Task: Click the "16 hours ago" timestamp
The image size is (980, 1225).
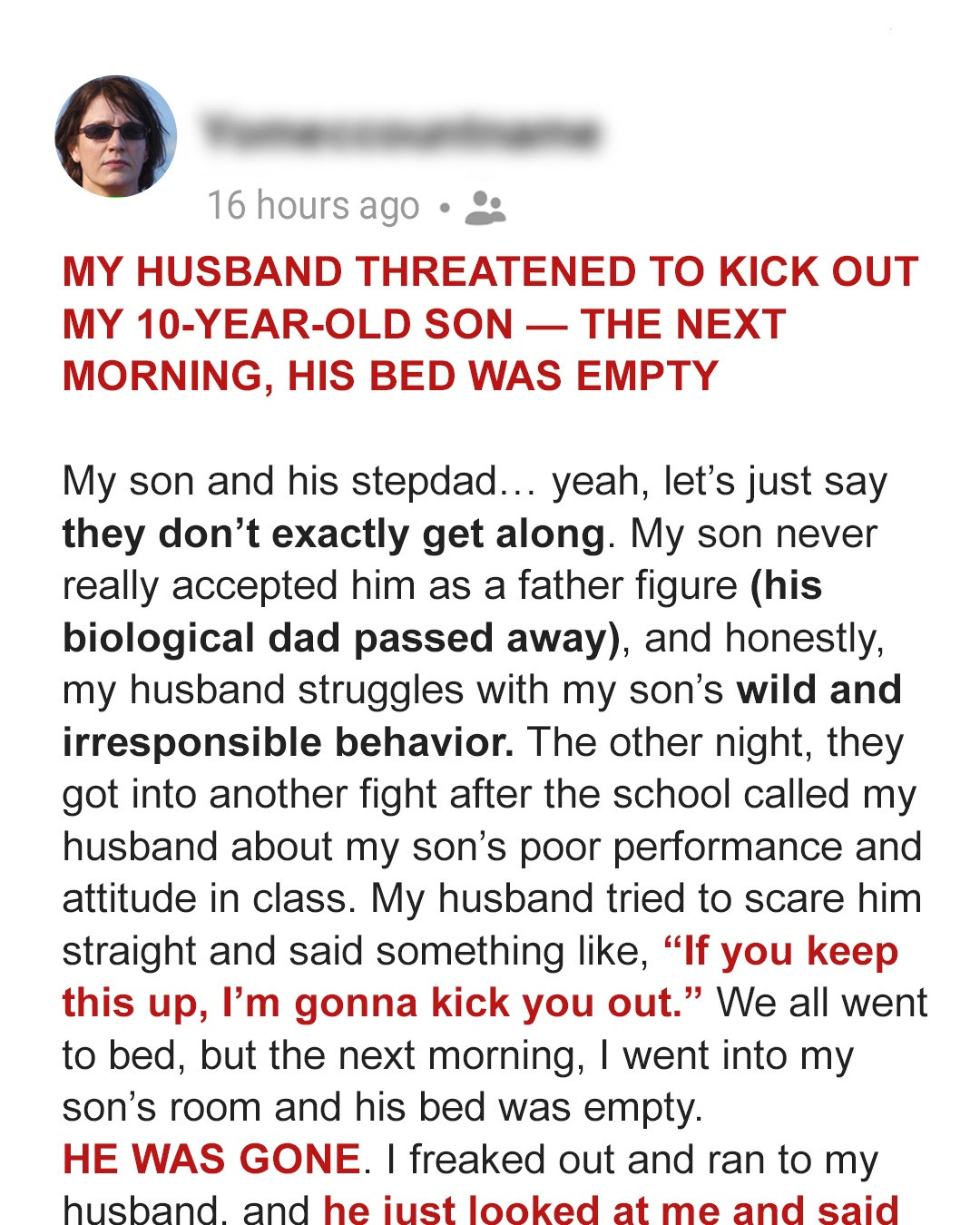Action: tap(313, 206)
